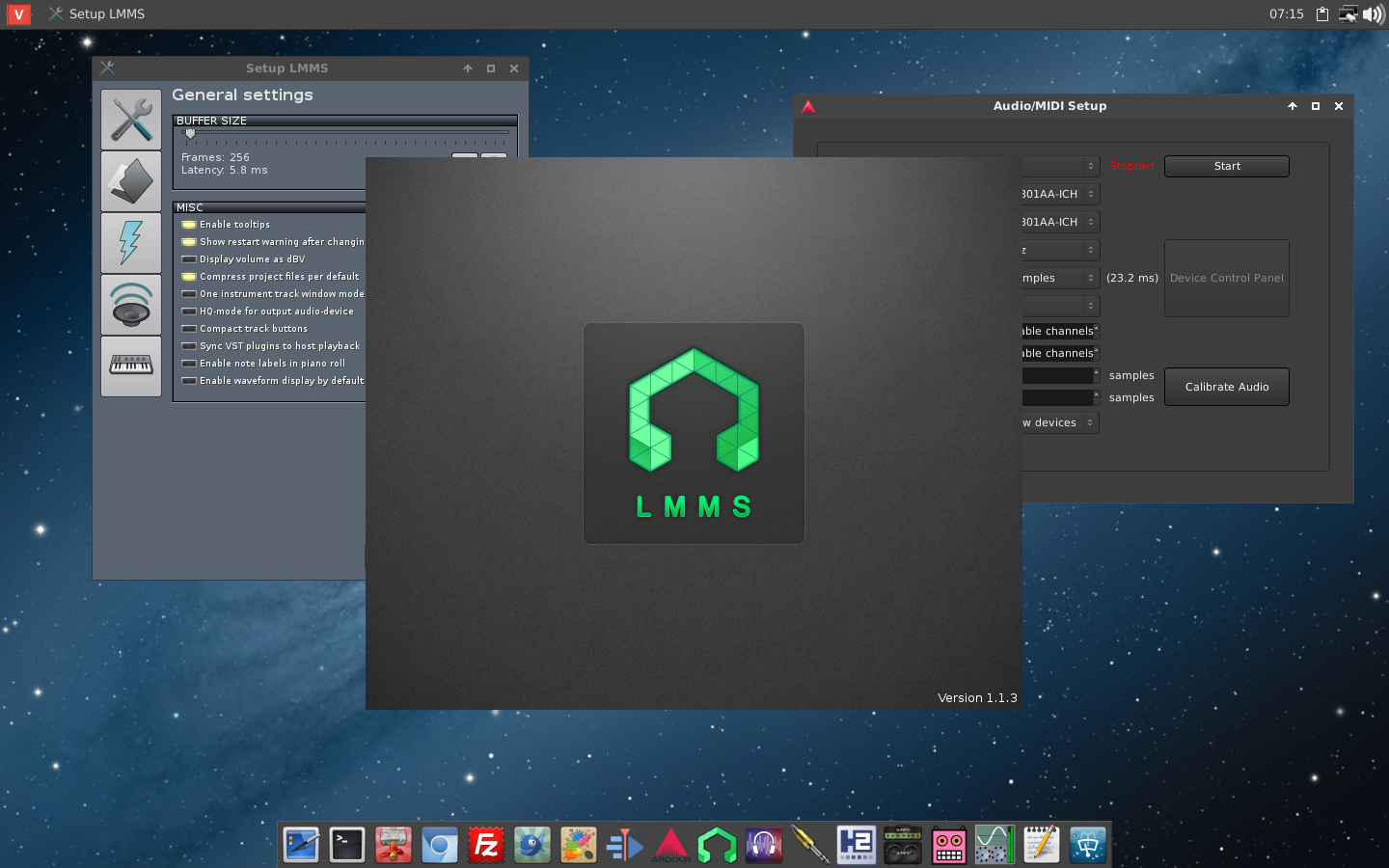Enable Compact track buttons
The image size is (1389, 868).
(189, 329)
